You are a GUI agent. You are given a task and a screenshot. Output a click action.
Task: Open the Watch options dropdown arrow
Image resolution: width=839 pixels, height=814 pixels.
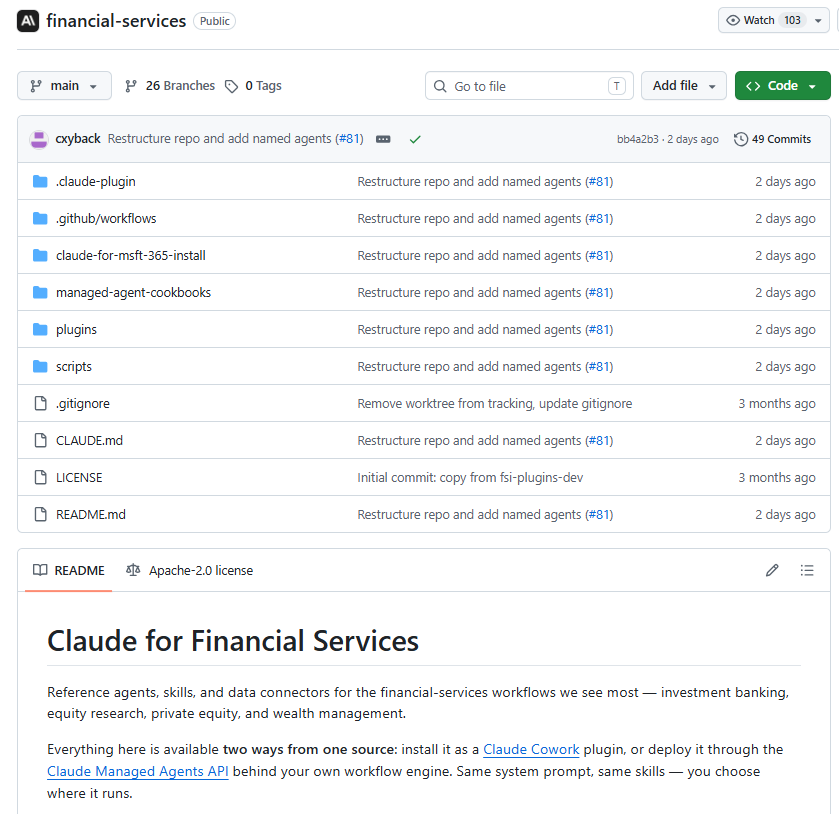[x=818, y=21]
